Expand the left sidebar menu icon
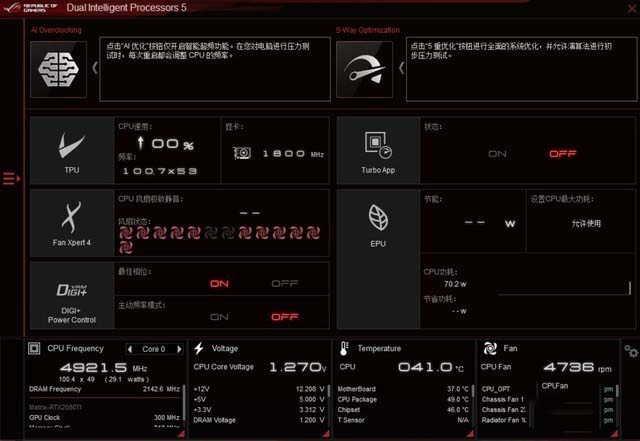 [11, 178]
